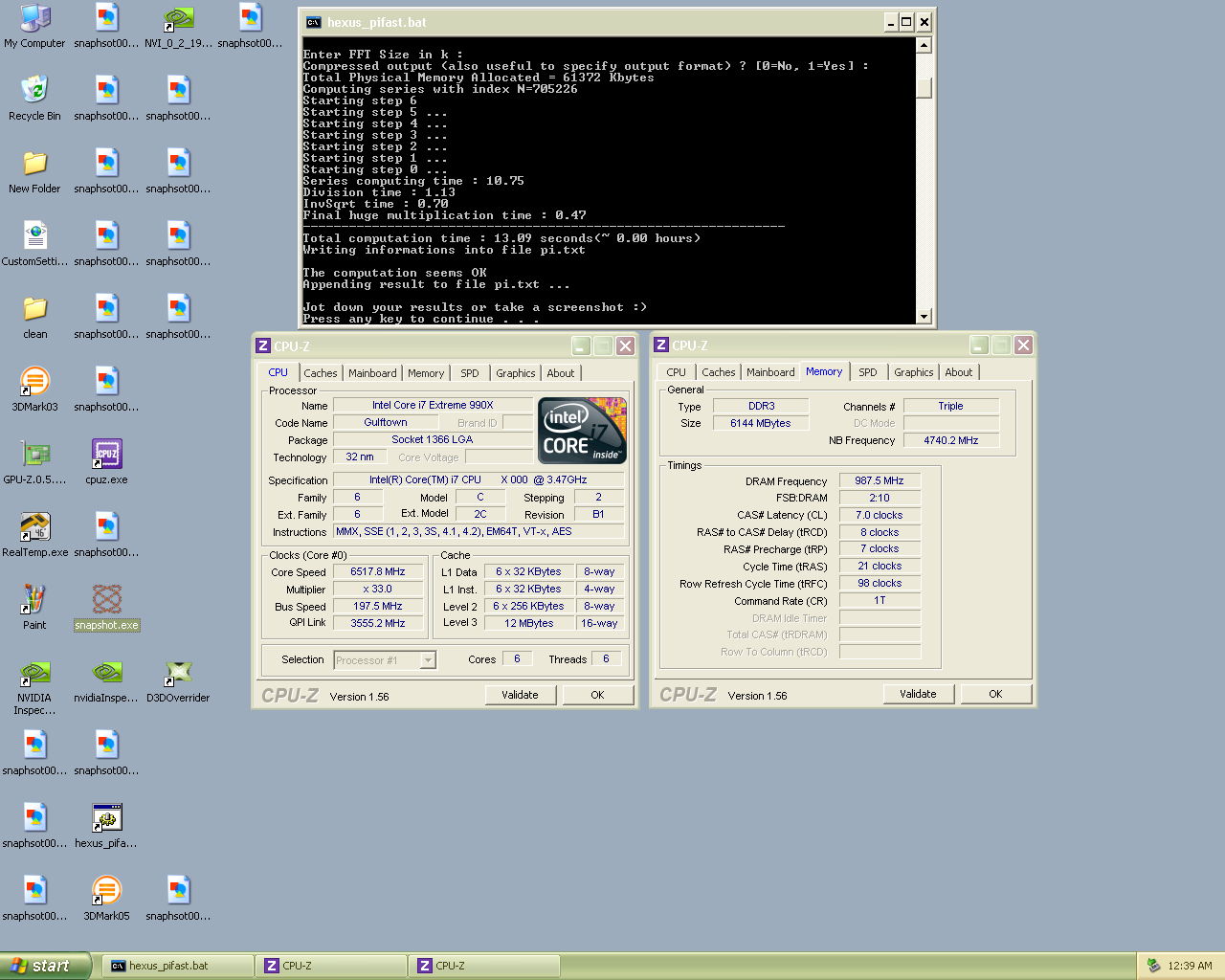Open the cpuz.exe desktop icon
The image size is (1225, 980).
106,455
